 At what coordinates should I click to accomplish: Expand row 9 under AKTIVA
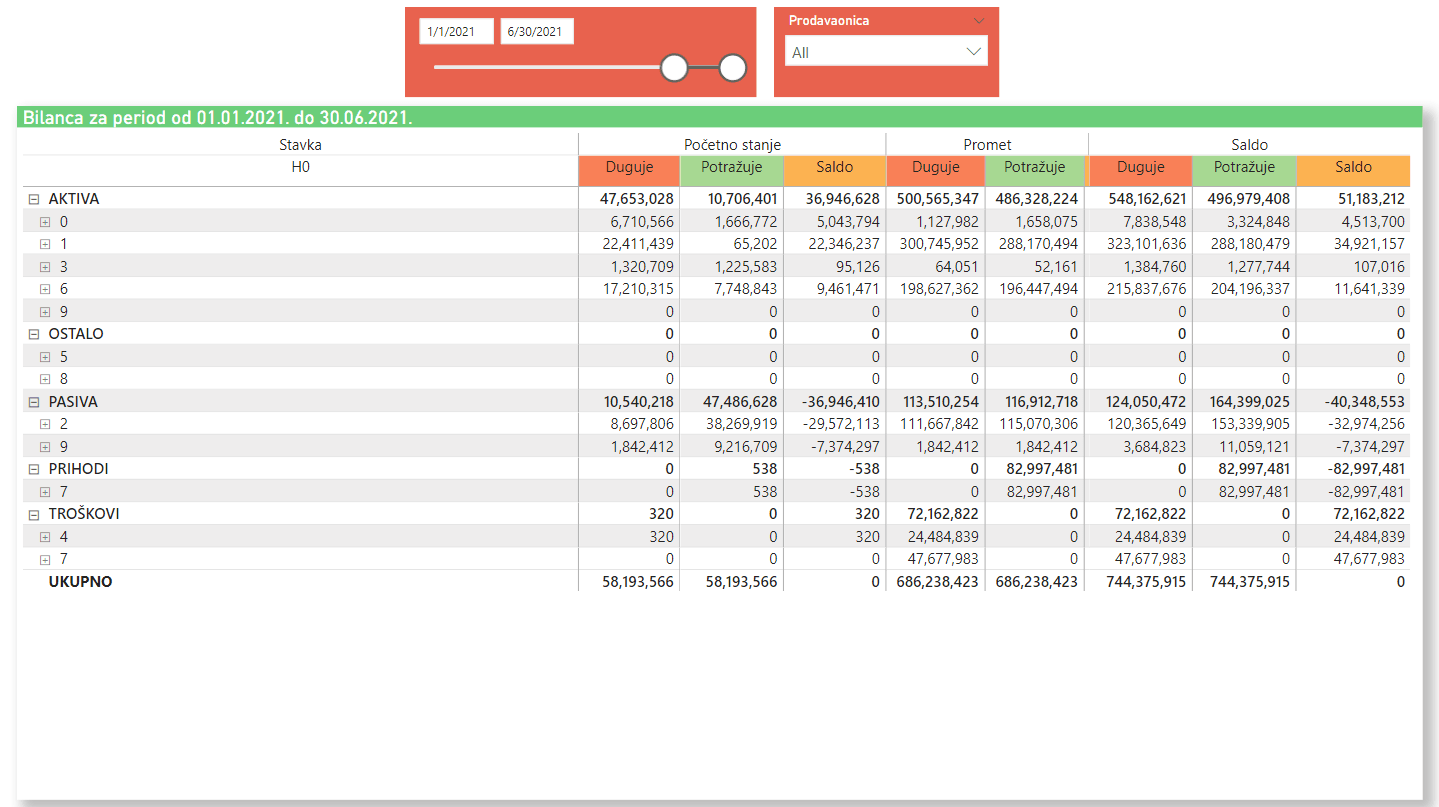pyautogui.click(x=45, y=312)
